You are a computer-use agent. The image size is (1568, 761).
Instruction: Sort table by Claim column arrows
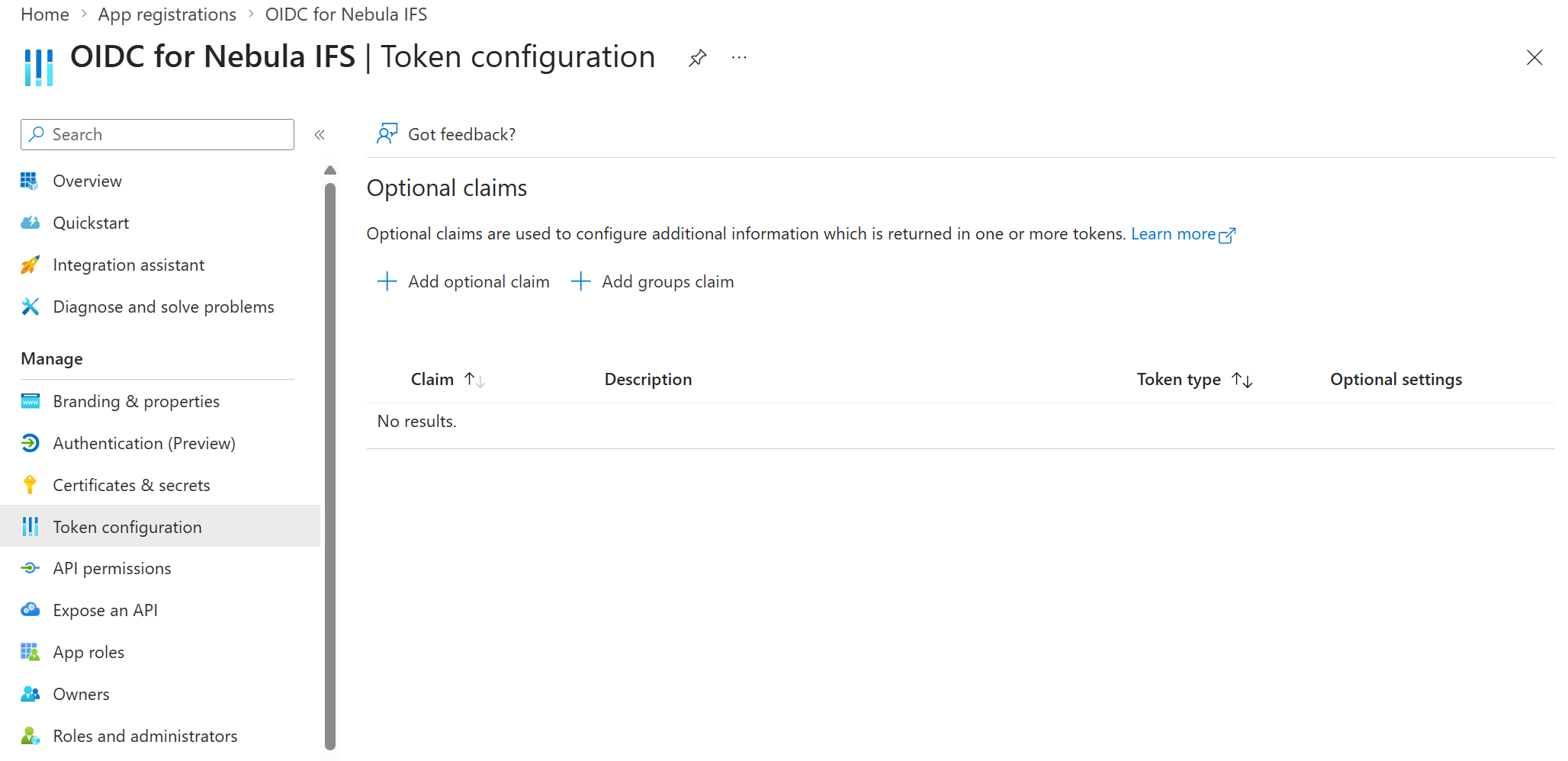click(x=474, y=380)
